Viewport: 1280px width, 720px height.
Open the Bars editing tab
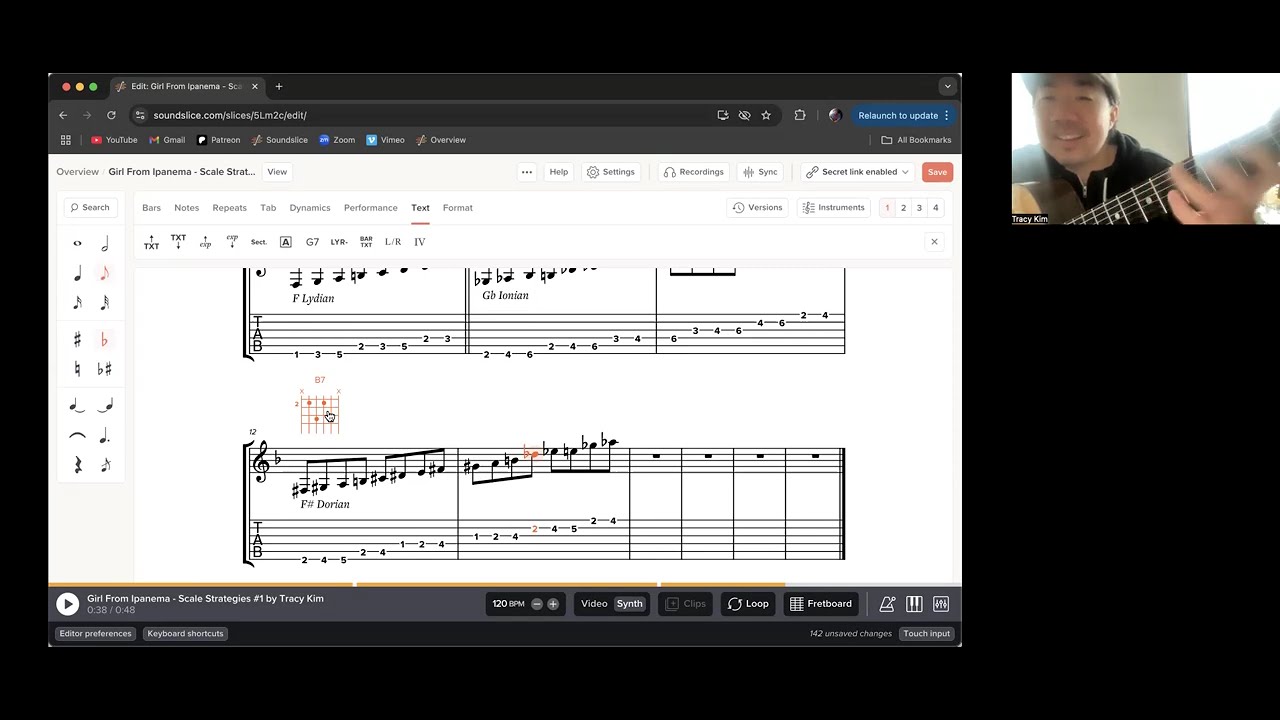click(x=151, y=208)
